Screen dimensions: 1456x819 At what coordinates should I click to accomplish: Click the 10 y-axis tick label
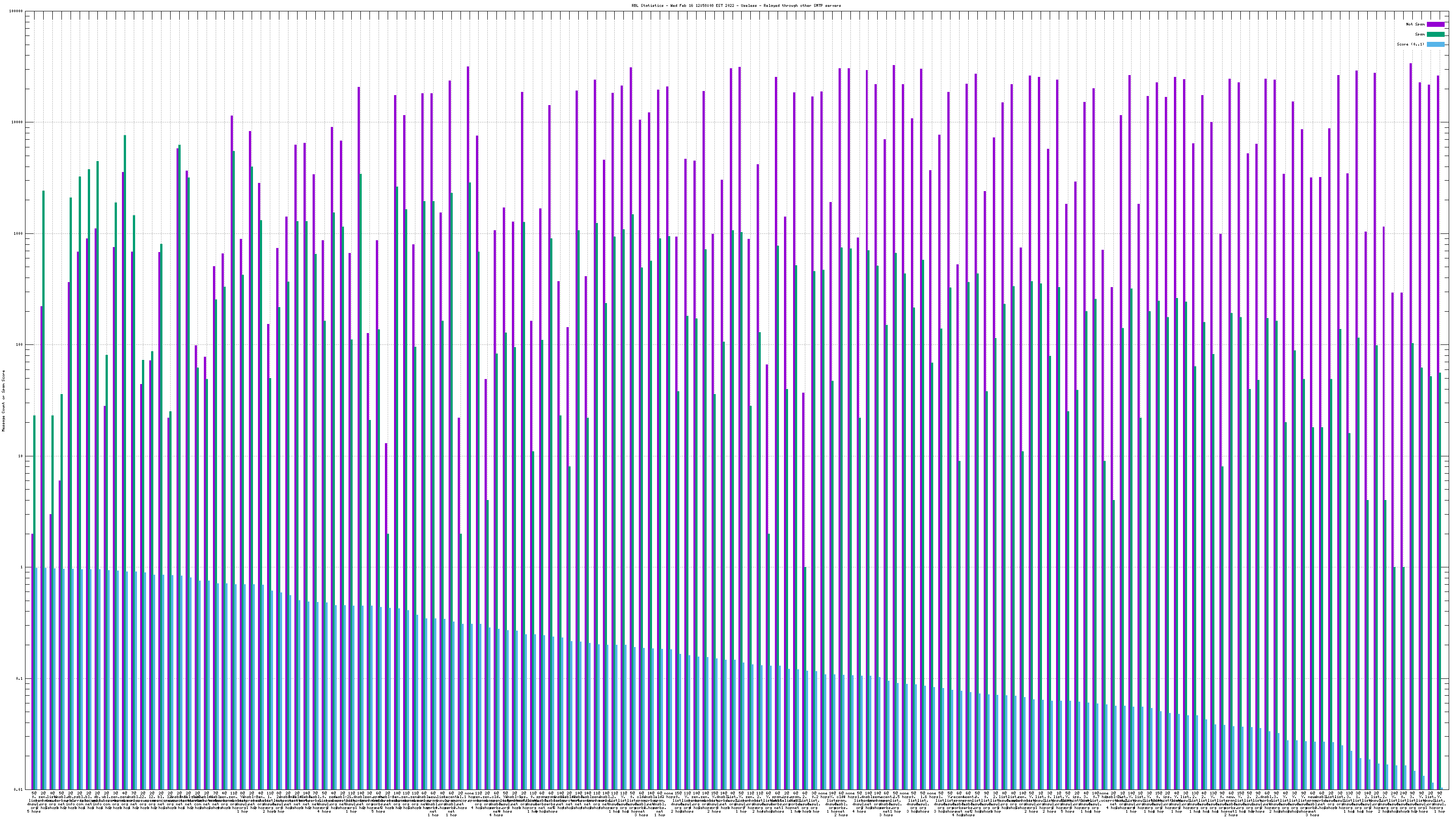pos(21,456)
